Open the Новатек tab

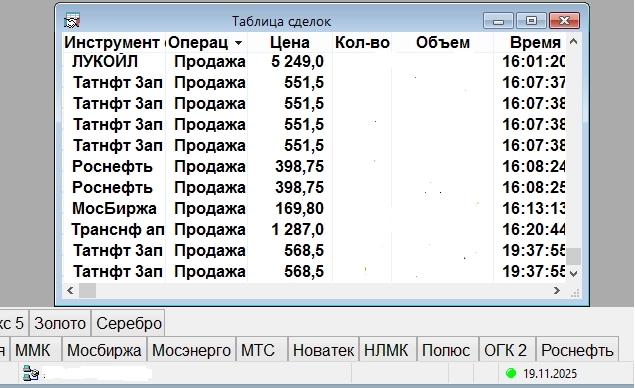point(323,350)
